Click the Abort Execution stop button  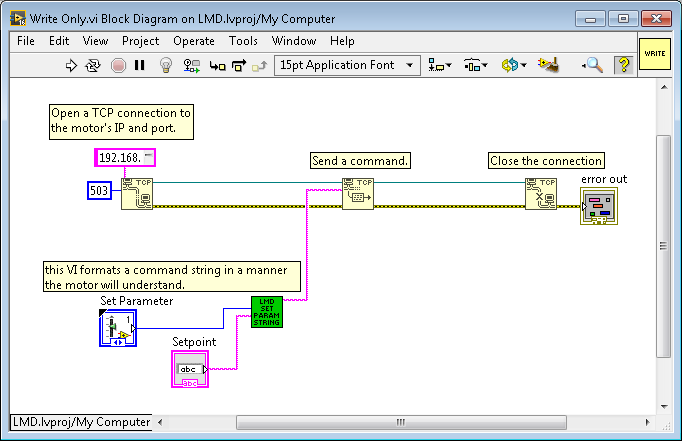click(118, 66)
